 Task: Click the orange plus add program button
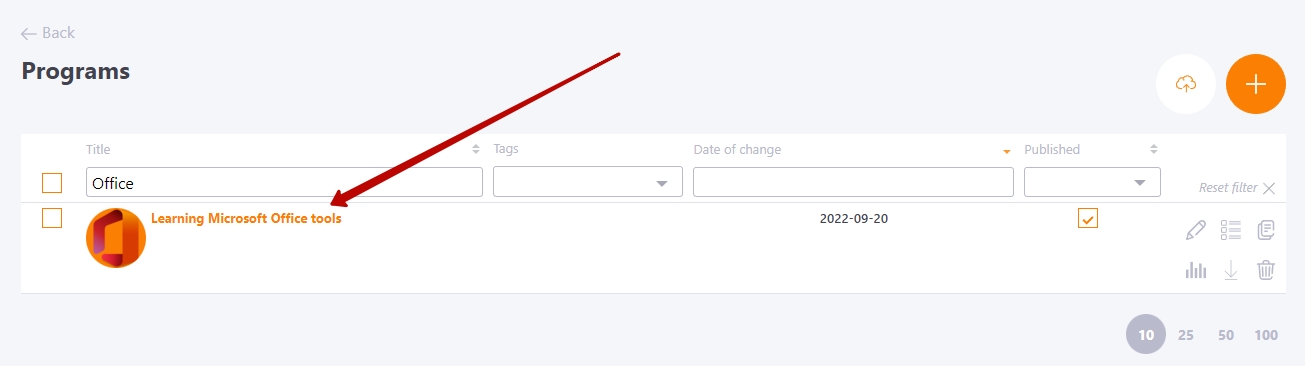coord(1256,84)
